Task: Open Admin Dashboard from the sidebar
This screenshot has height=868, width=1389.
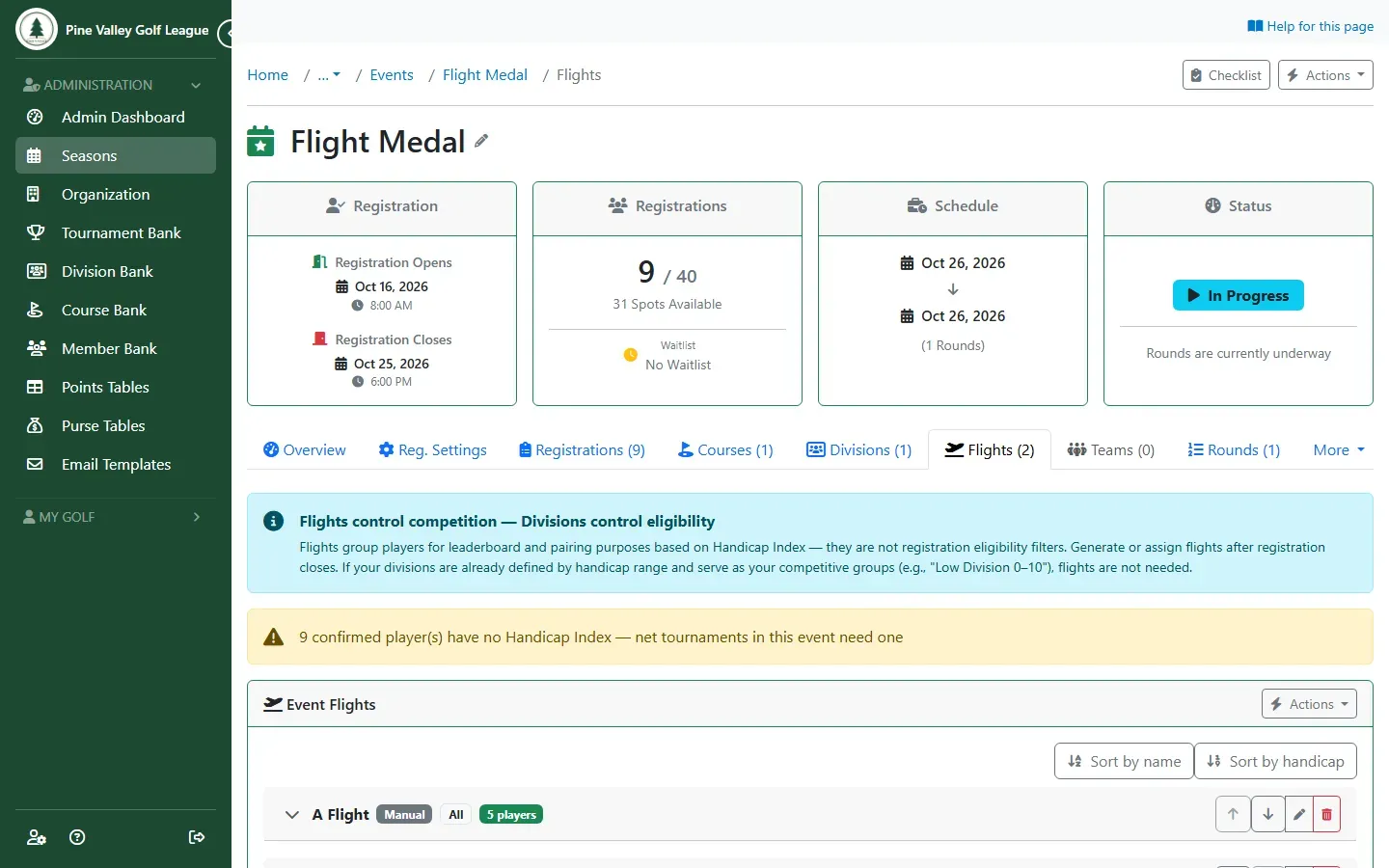Action: coord(116,117)
